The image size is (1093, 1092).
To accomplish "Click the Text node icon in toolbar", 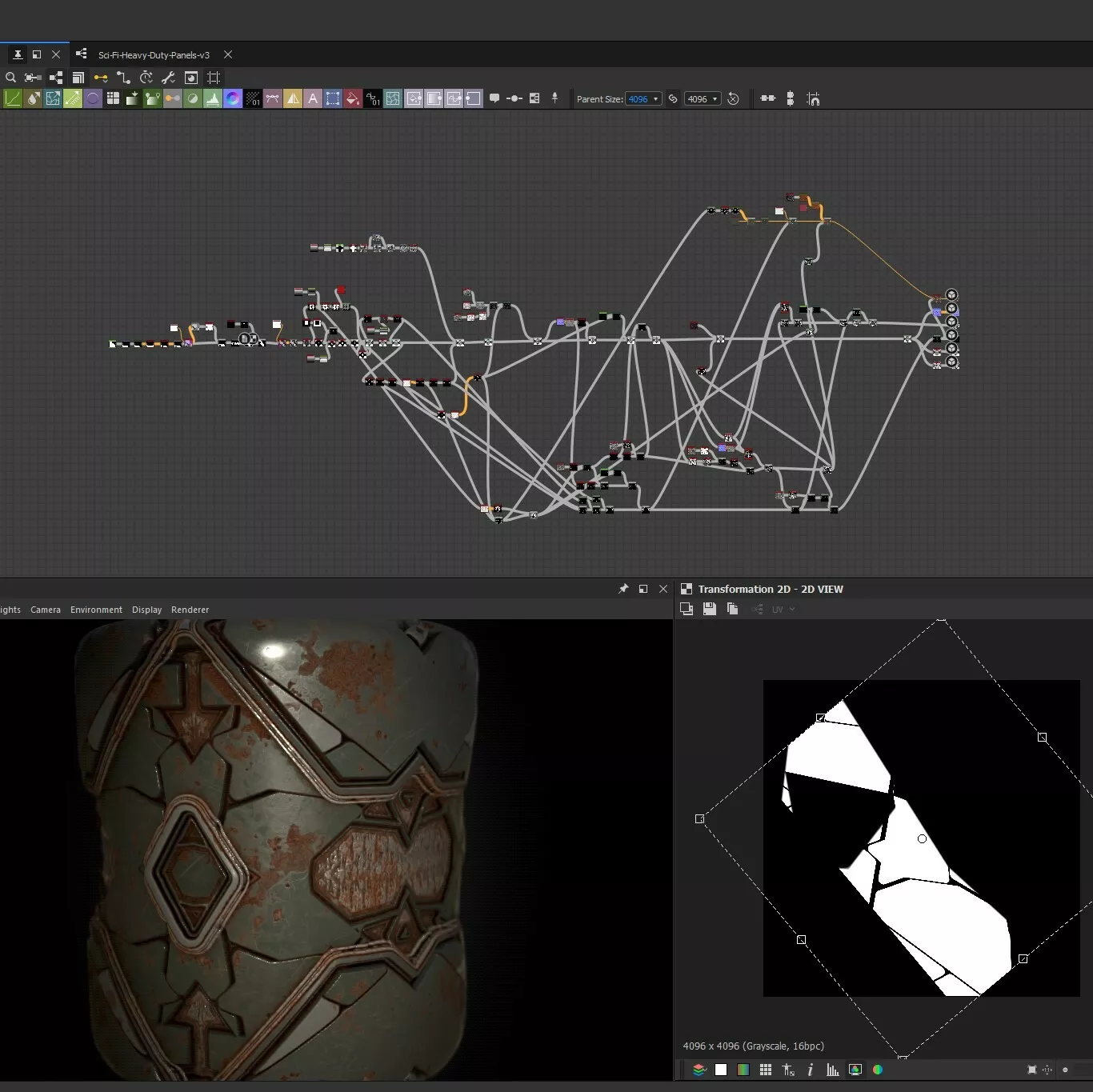I will [x=313, y=98].
